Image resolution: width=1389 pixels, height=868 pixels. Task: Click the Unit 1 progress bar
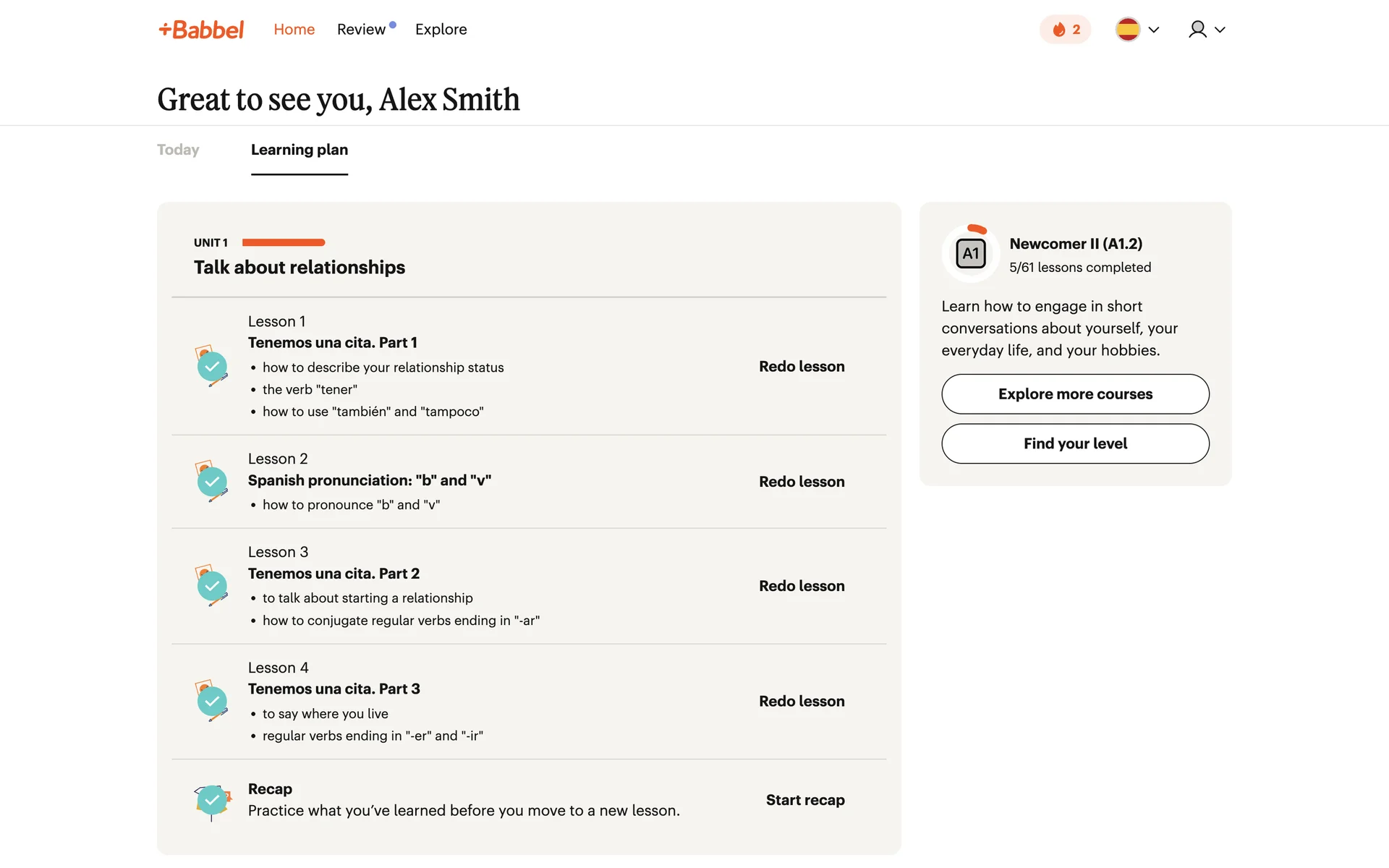284,242
